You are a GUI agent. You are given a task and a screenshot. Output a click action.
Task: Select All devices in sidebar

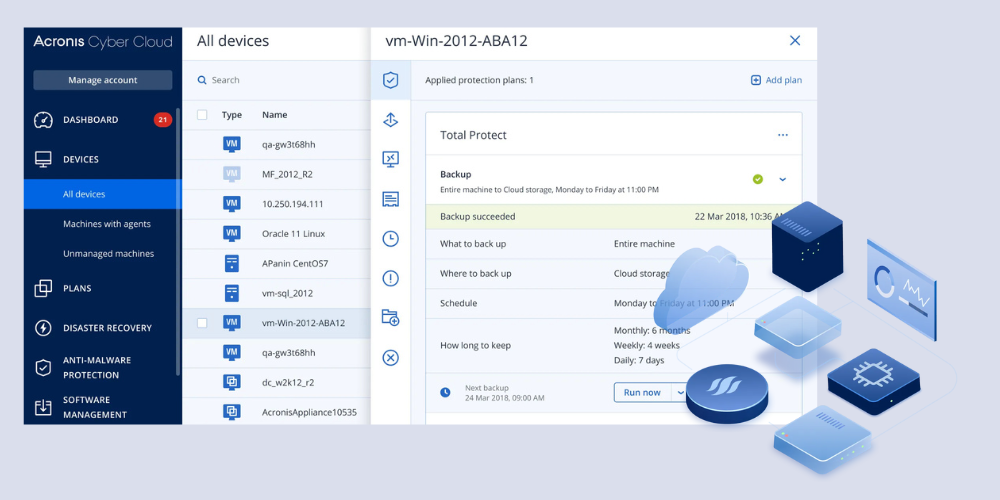point(103,194)
